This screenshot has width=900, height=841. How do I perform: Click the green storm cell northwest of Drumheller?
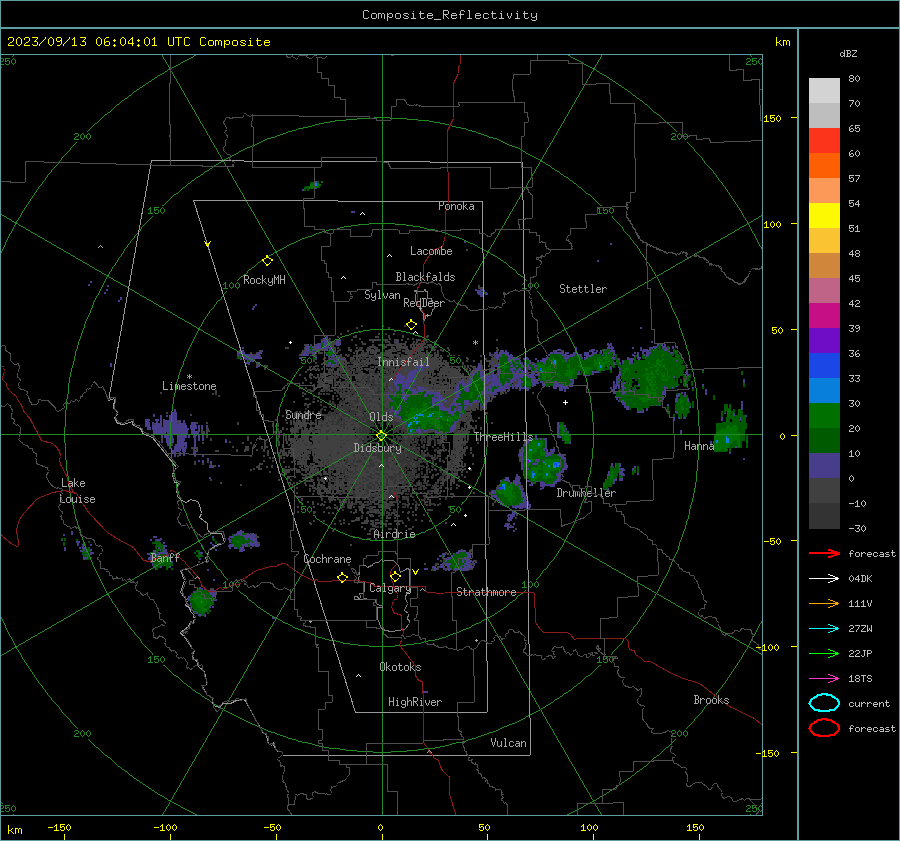tap(542, 461)
